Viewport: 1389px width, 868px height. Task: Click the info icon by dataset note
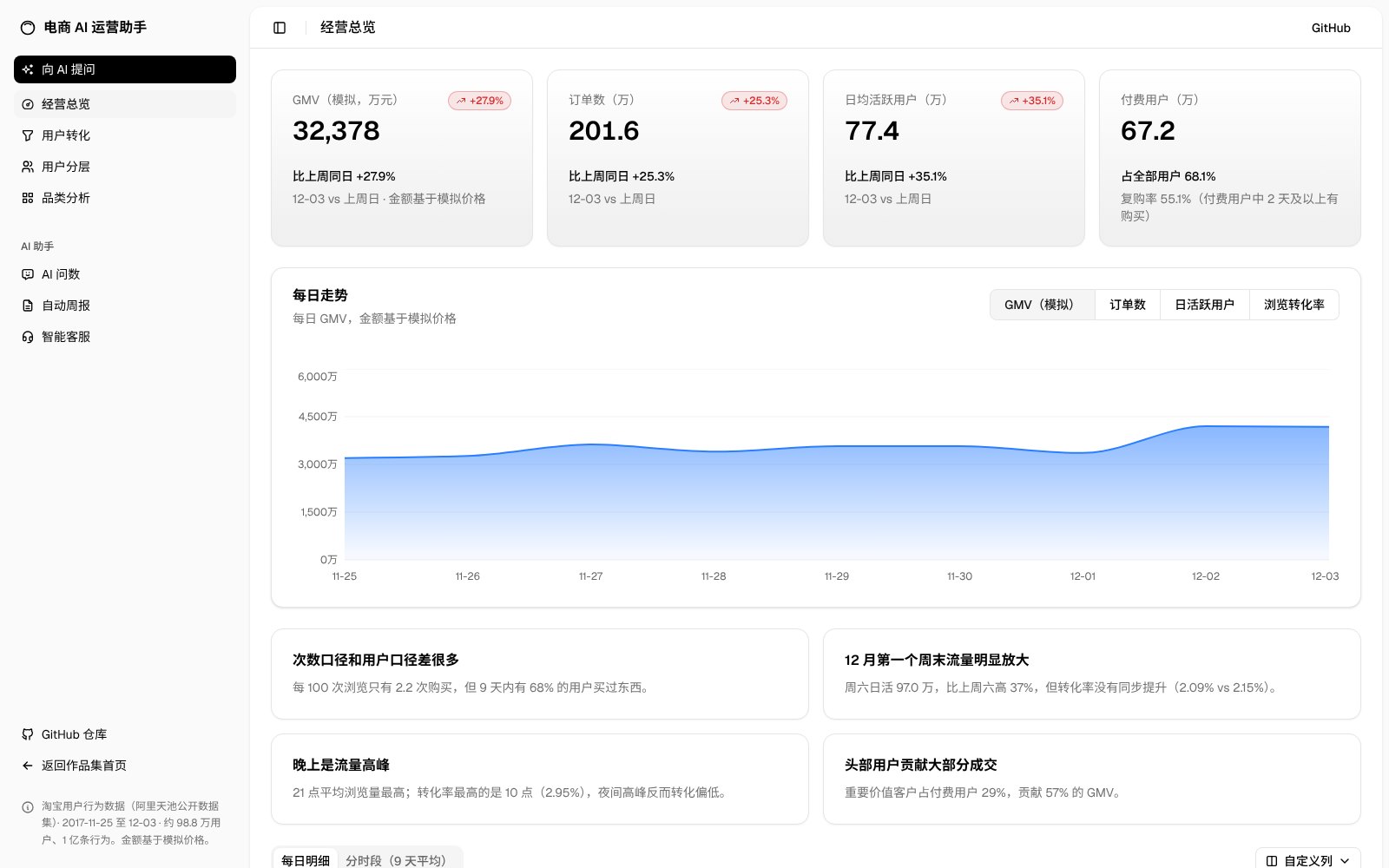click(28, 807)
